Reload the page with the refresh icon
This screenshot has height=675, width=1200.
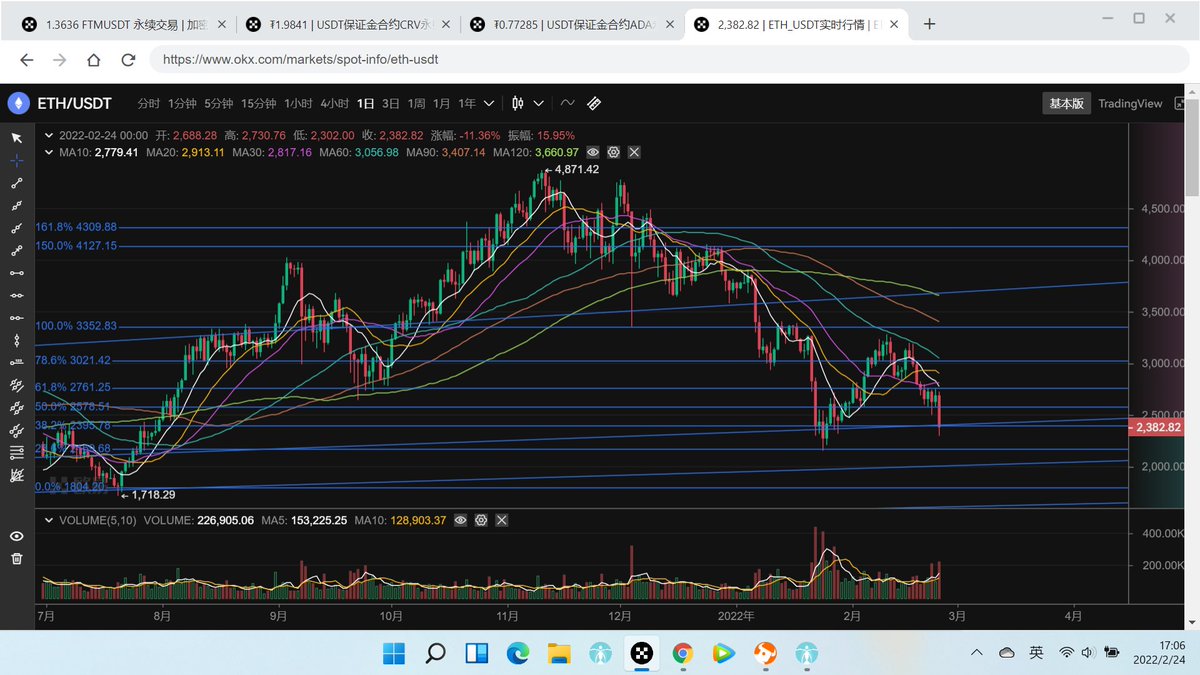click(x=128, y=59)
